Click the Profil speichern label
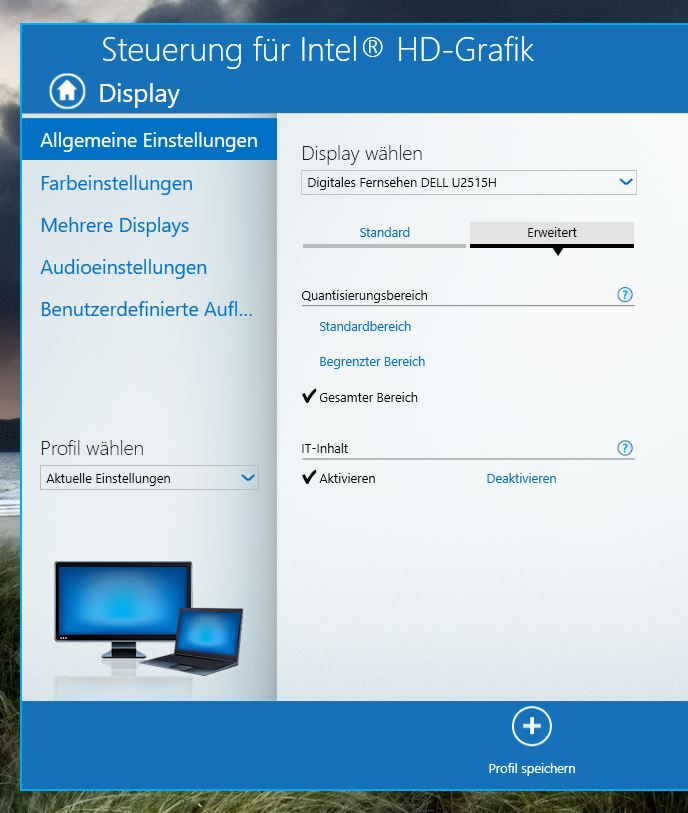The width and height of the screenshot is (688, 813). pyautogui.click(x=531, y=769)
